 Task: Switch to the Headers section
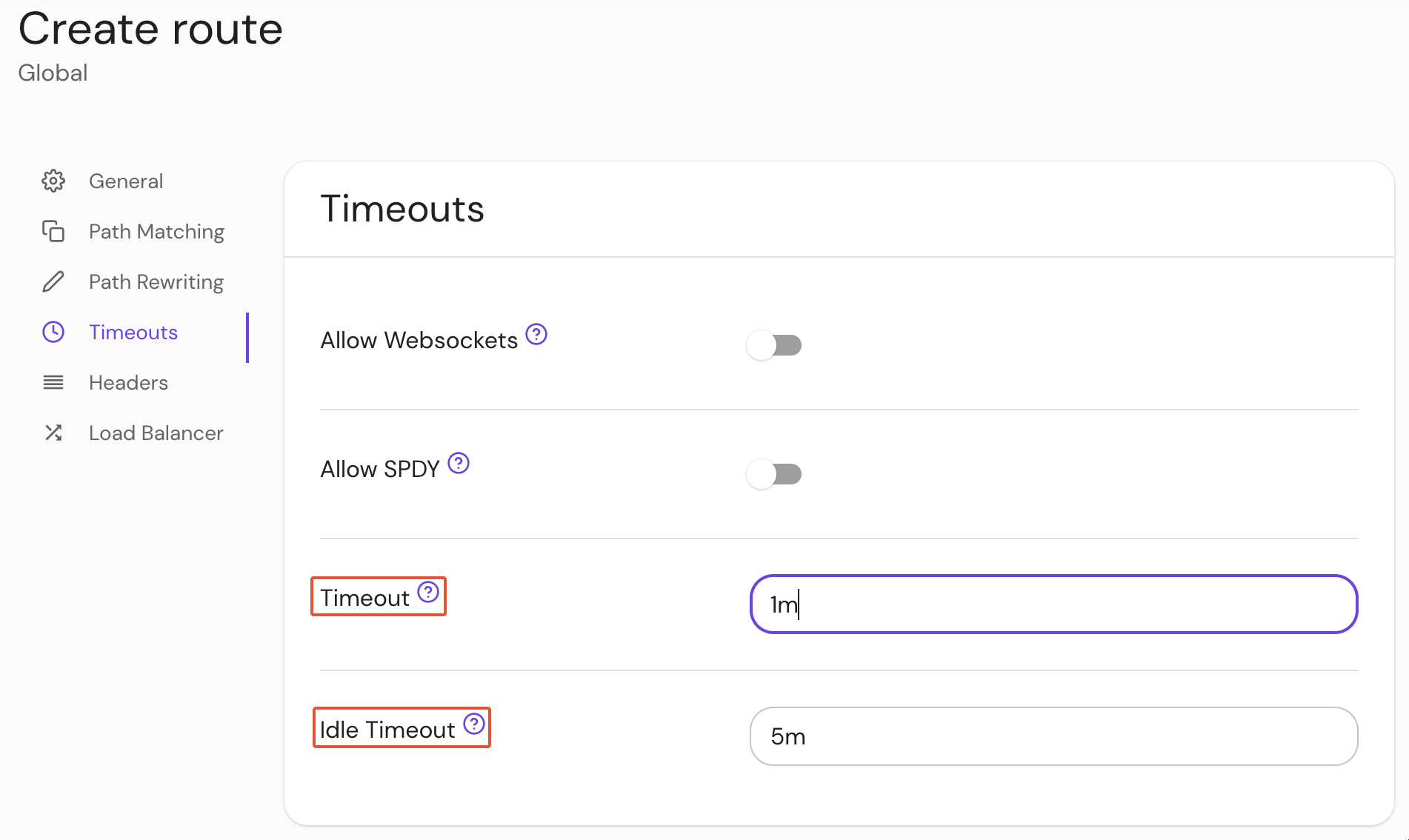click(127, 382)
